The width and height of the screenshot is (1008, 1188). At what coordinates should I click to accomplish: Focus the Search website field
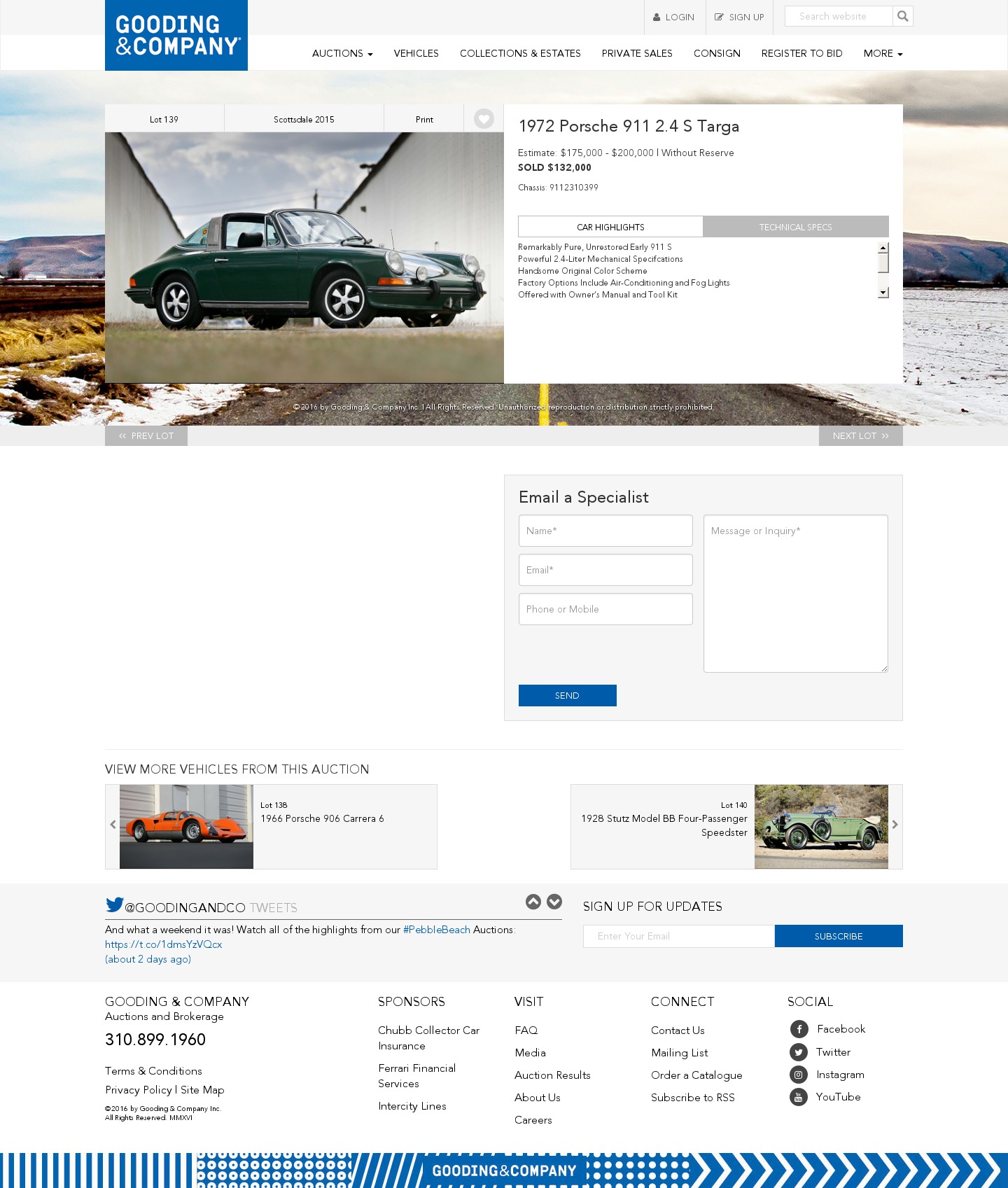coord(839,16)
